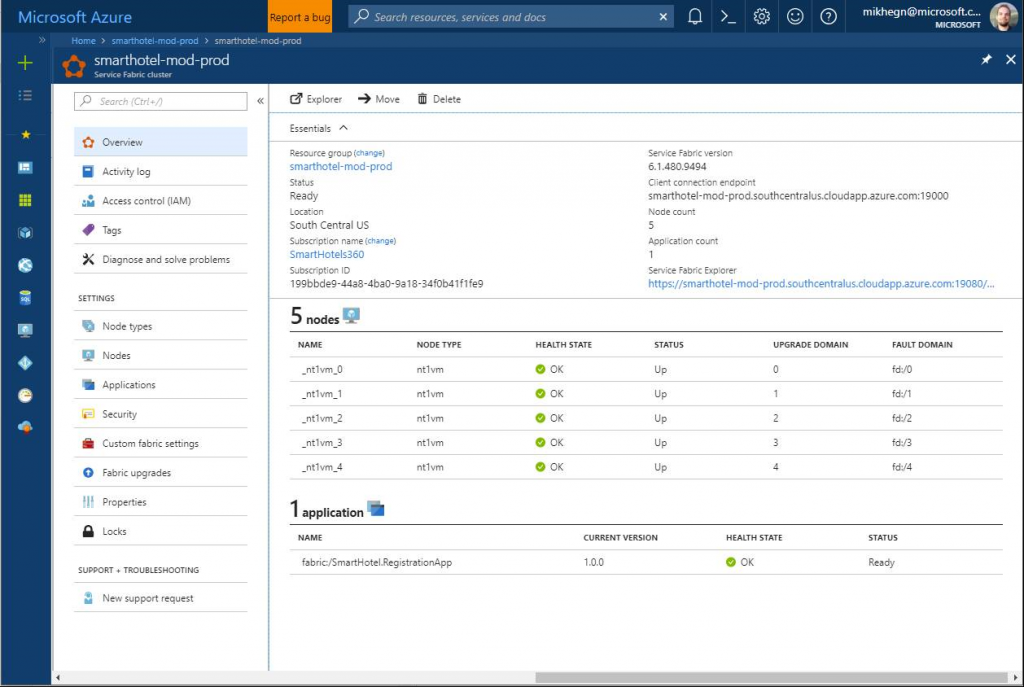Click the cloud icon in left sidebar
1024x687 pixels.
coord(25,427)
